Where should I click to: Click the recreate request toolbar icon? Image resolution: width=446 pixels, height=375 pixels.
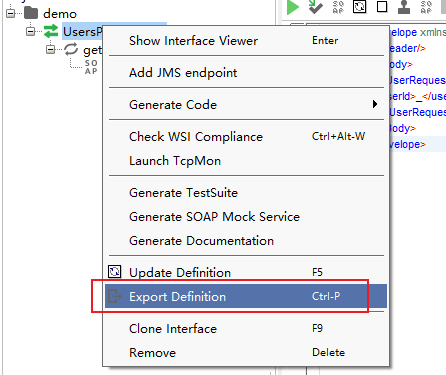click(360, 6)
